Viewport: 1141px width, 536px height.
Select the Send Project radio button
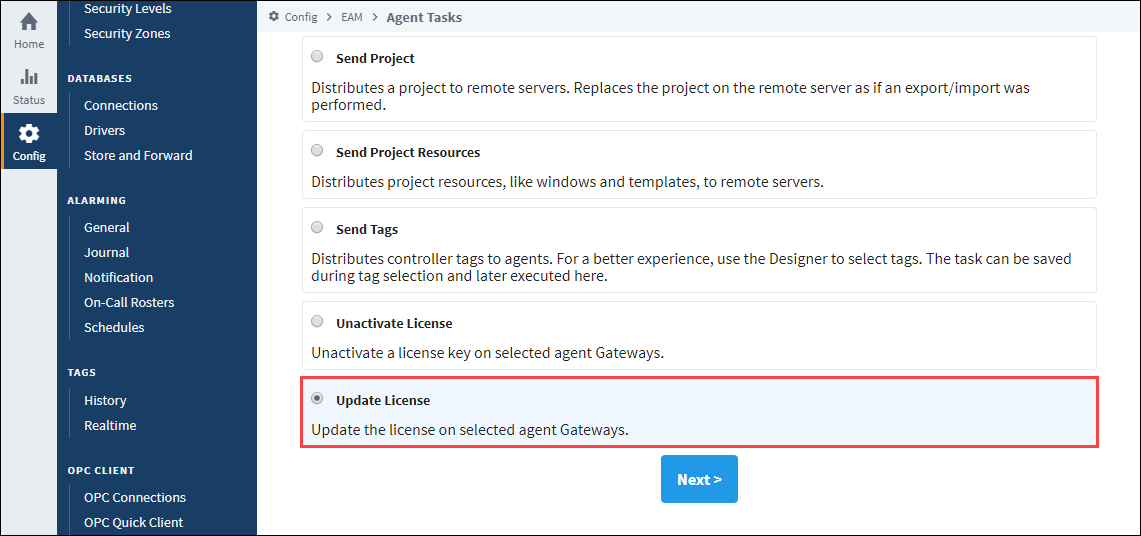coord(317,56)
